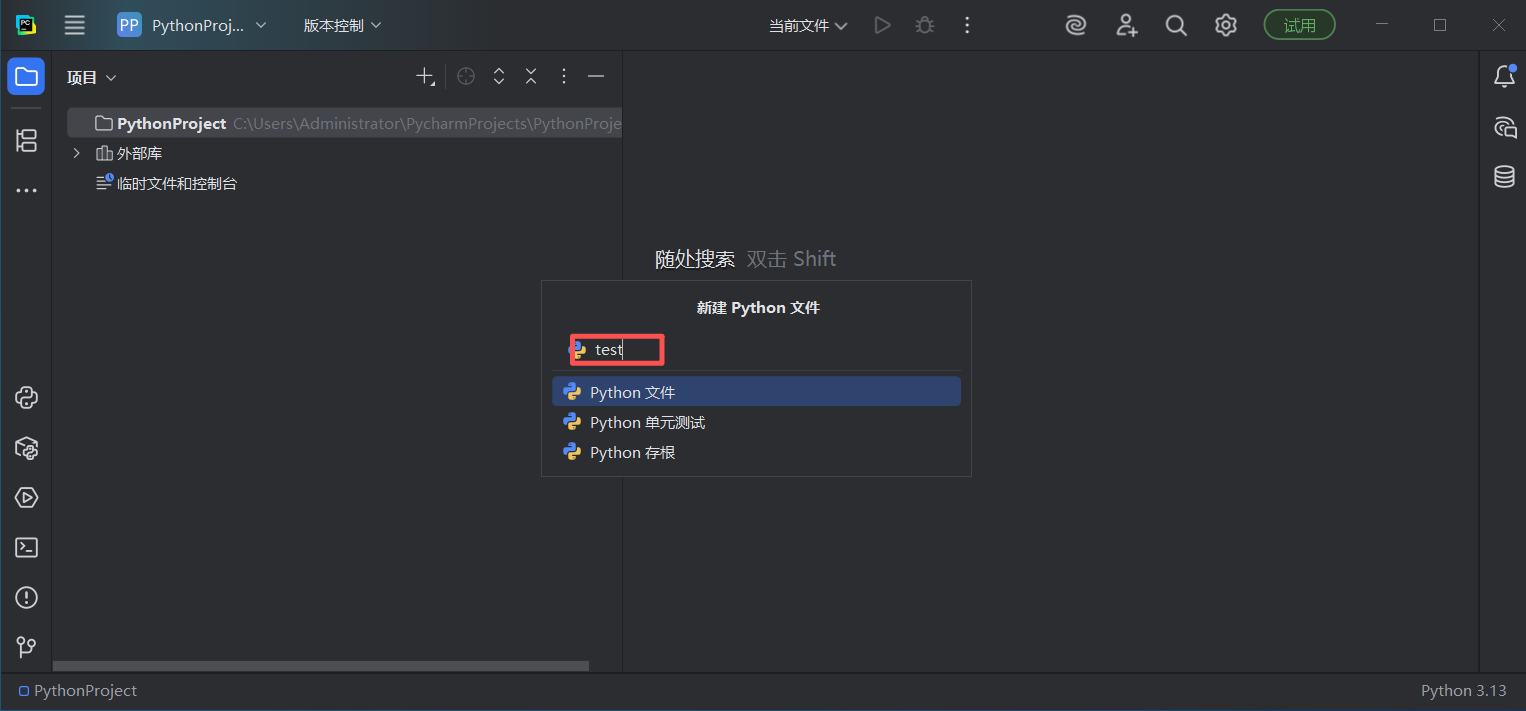The width and height of the screenshot is (1526, 711).
Task: Open IDE settings gear
Action: pos(1226,25)
